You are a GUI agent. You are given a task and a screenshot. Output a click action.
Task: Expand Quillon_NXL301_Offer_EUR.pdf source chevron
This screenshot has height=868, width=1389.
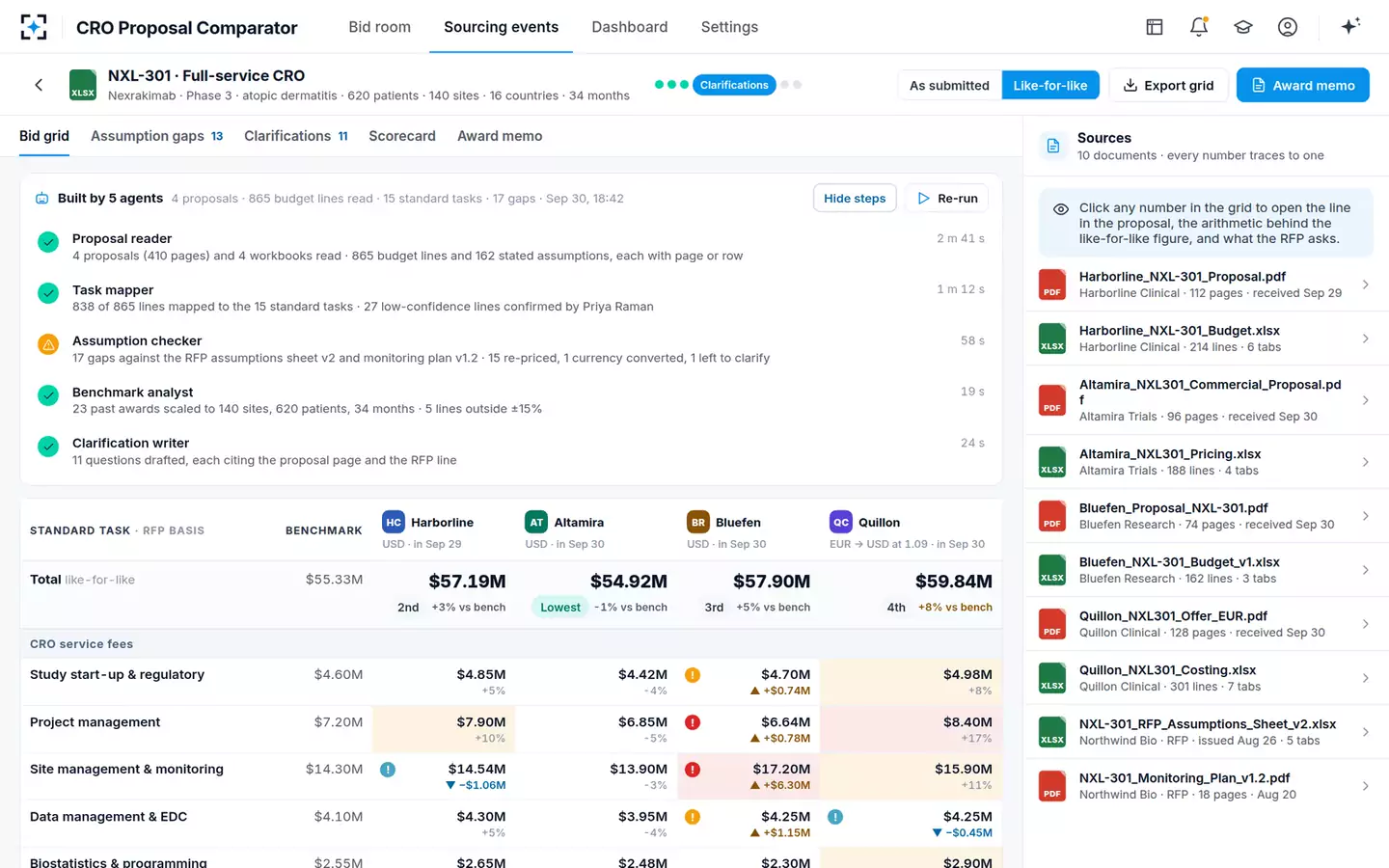pyautogui.click(x=1366, y=624)
